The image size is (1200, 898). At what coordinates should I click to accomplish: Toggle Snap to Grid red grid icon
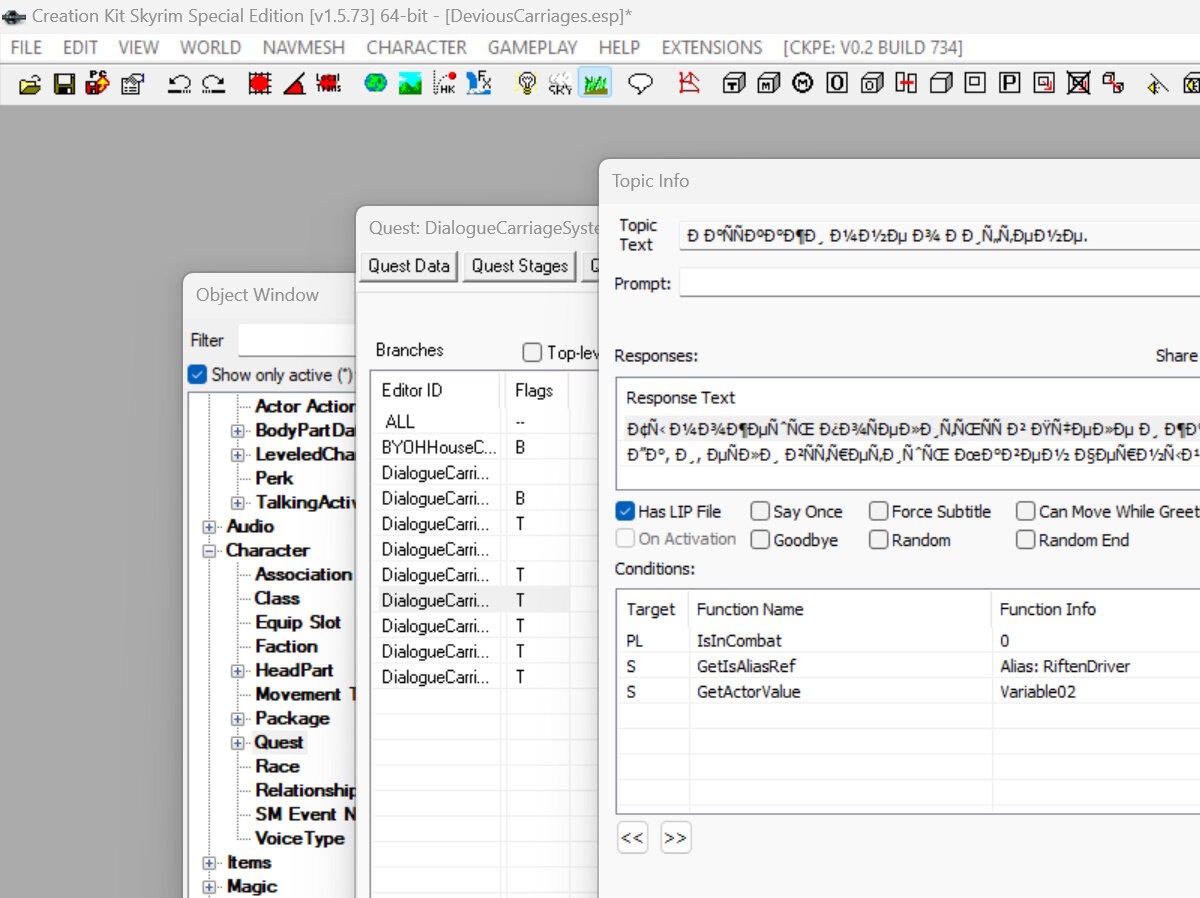(260, 84)
